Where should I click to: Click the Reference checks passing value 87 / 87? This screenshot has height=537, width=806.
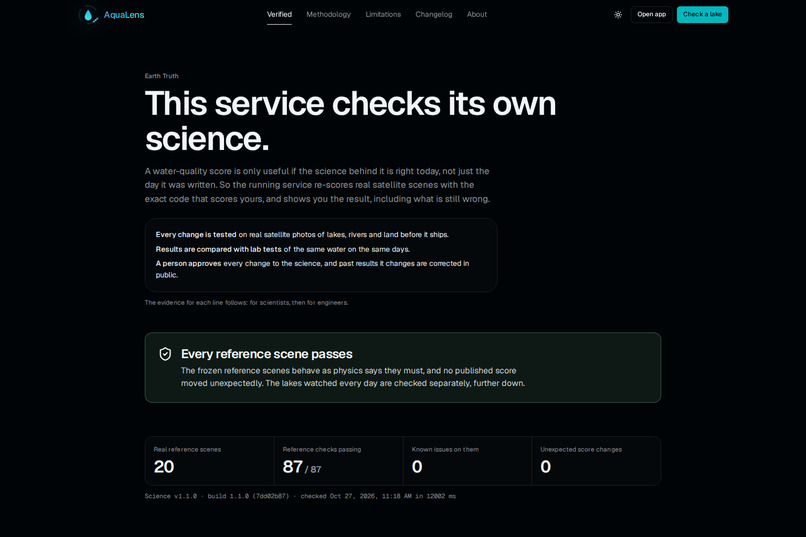302,467
